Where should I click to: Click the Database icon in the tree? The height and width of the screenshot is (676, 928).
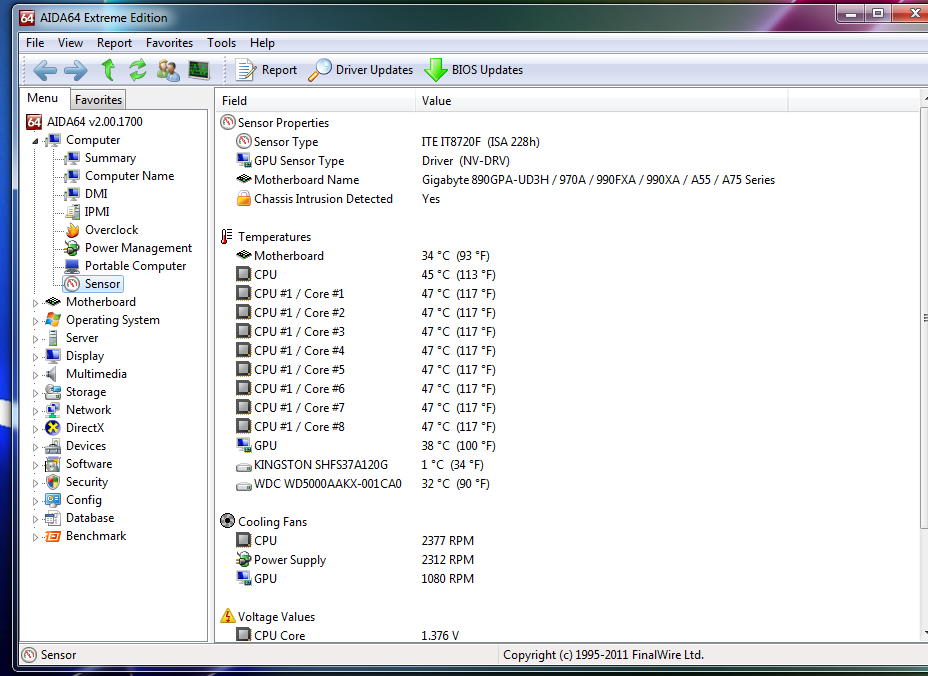click(53, 518)
